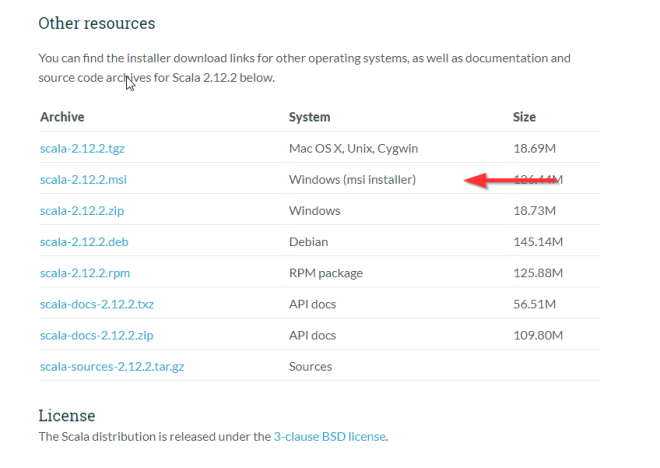Open the scala-2.12.2.zip download link
The width and height of the screenshot is (660, 468).
81,211
